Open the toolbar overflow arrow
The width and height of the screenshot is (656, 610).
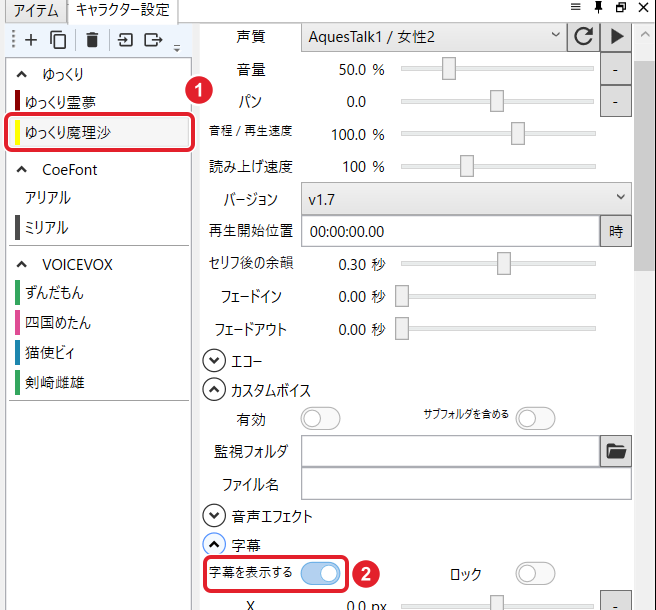(177, 48)
